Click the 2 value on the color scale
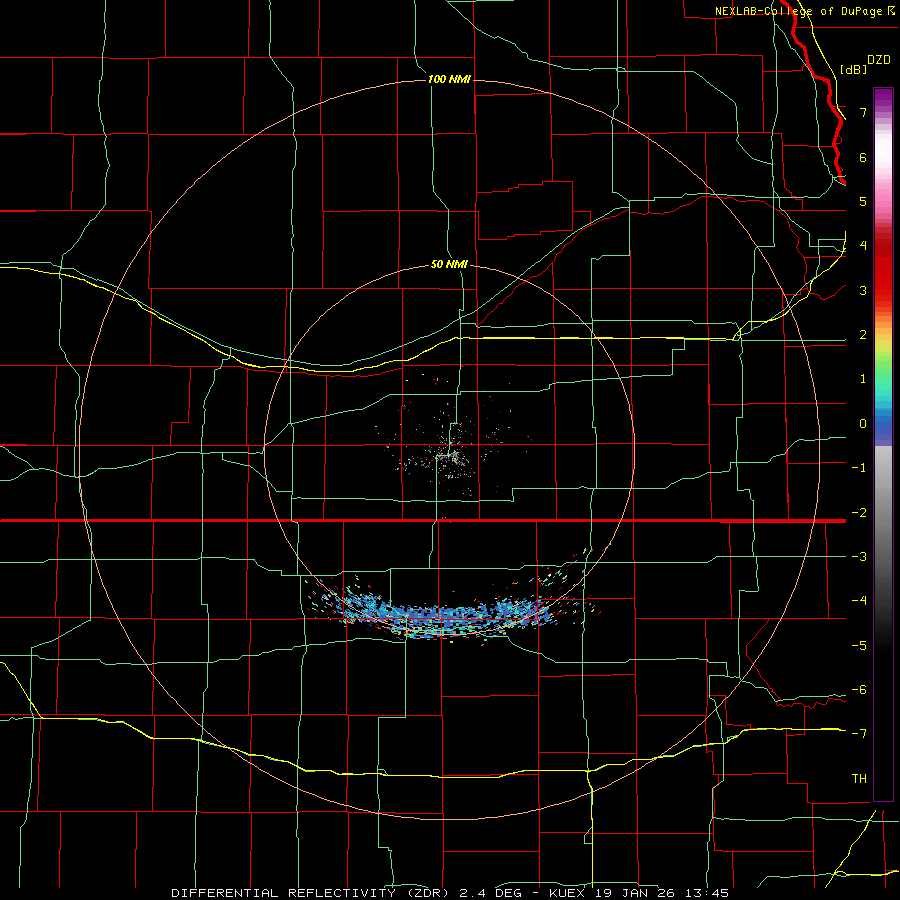 click(863, 335)
